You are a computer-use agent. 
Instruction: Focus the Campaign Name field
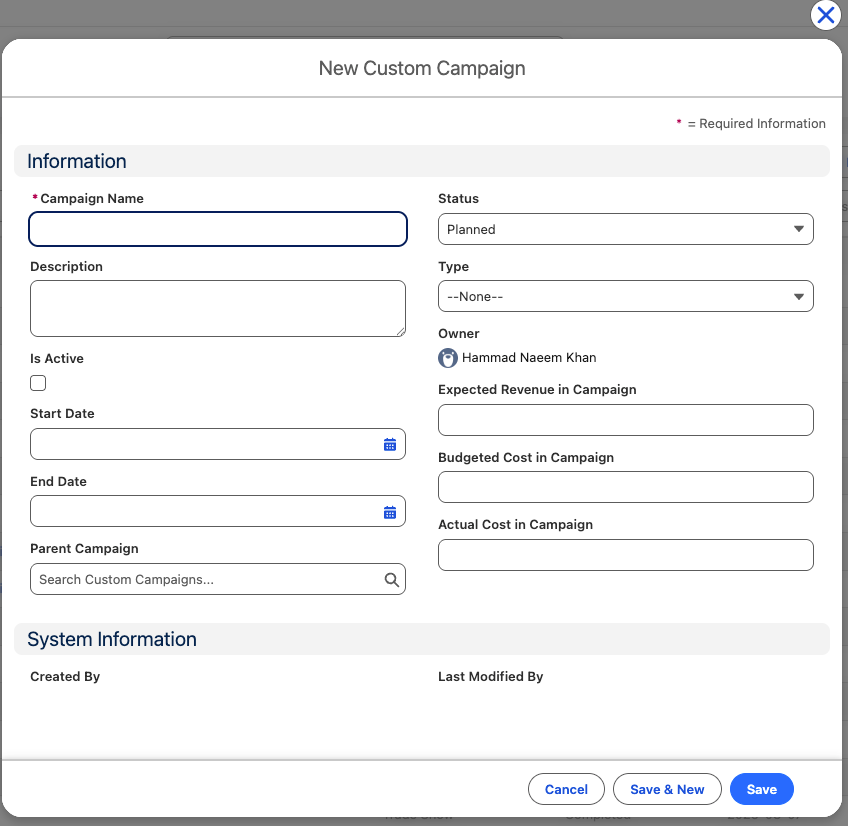point(218,229)
